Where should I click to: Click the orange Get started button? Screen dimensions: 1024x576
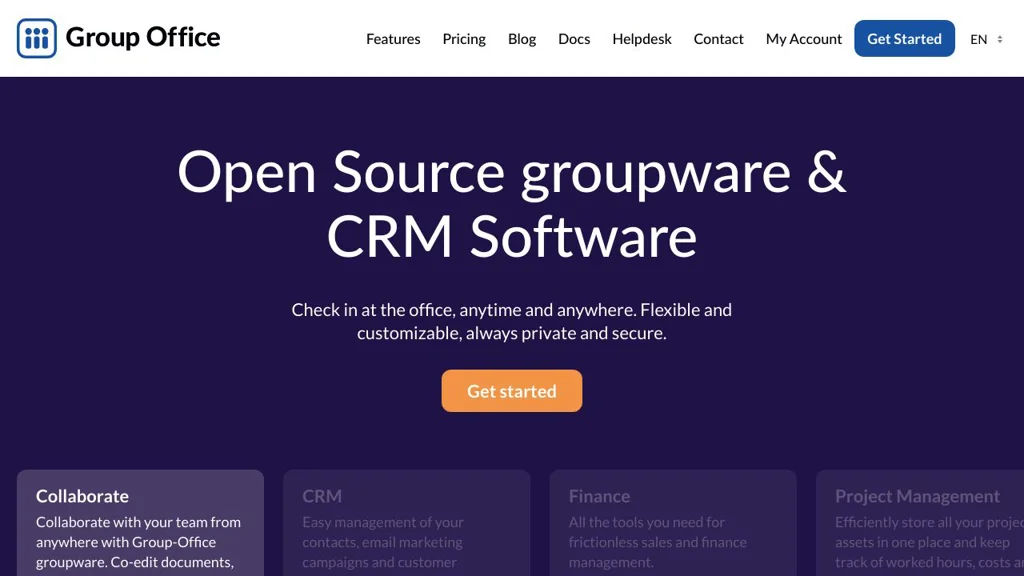pyautogui.click(x=512, y=391)
